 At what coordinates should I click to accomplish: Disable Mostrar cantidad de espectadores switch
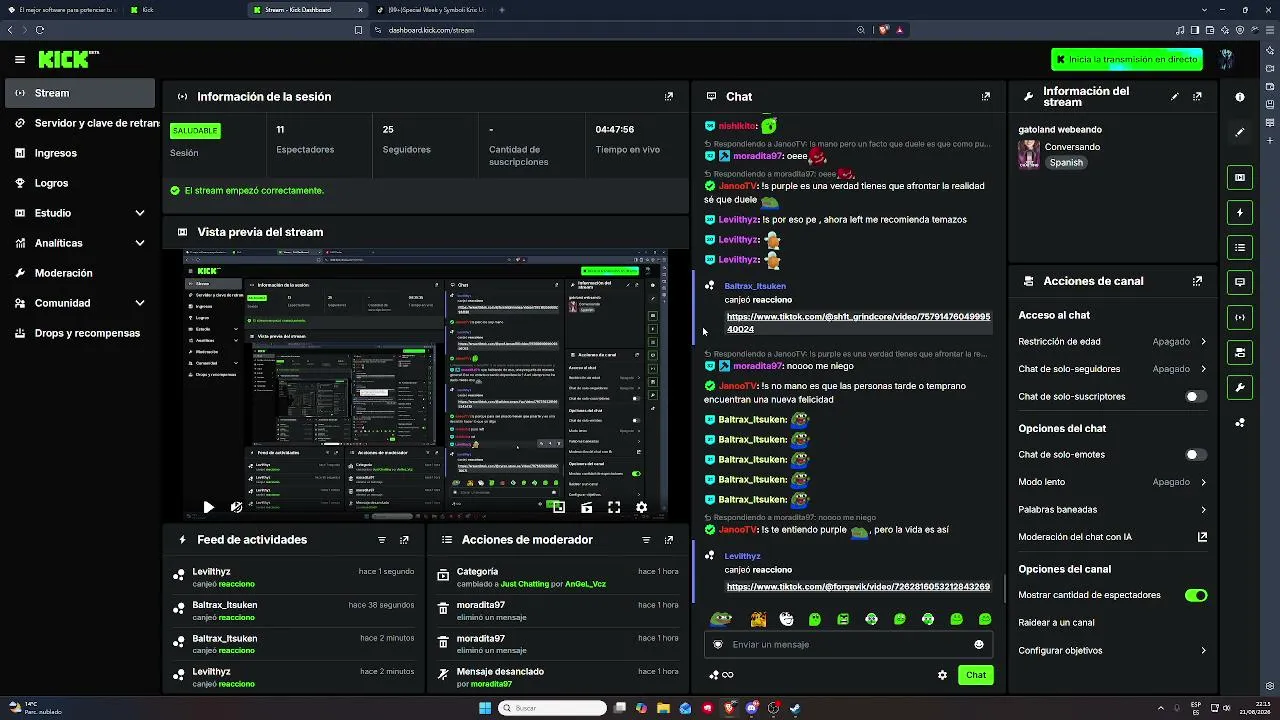pos(1196,595)
